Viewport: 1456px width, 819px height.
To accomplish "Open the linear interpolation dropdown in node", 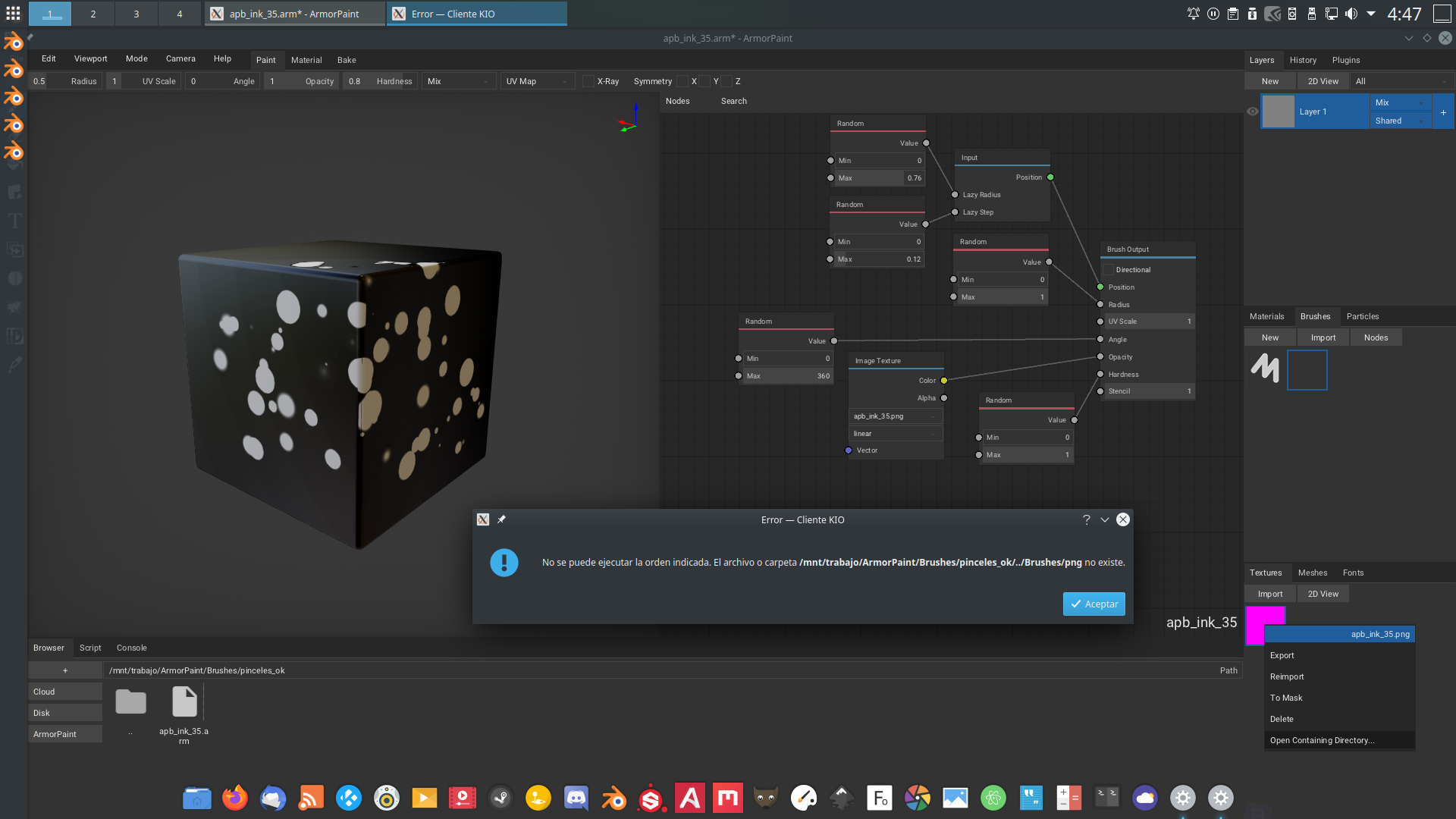I will 896,434.
